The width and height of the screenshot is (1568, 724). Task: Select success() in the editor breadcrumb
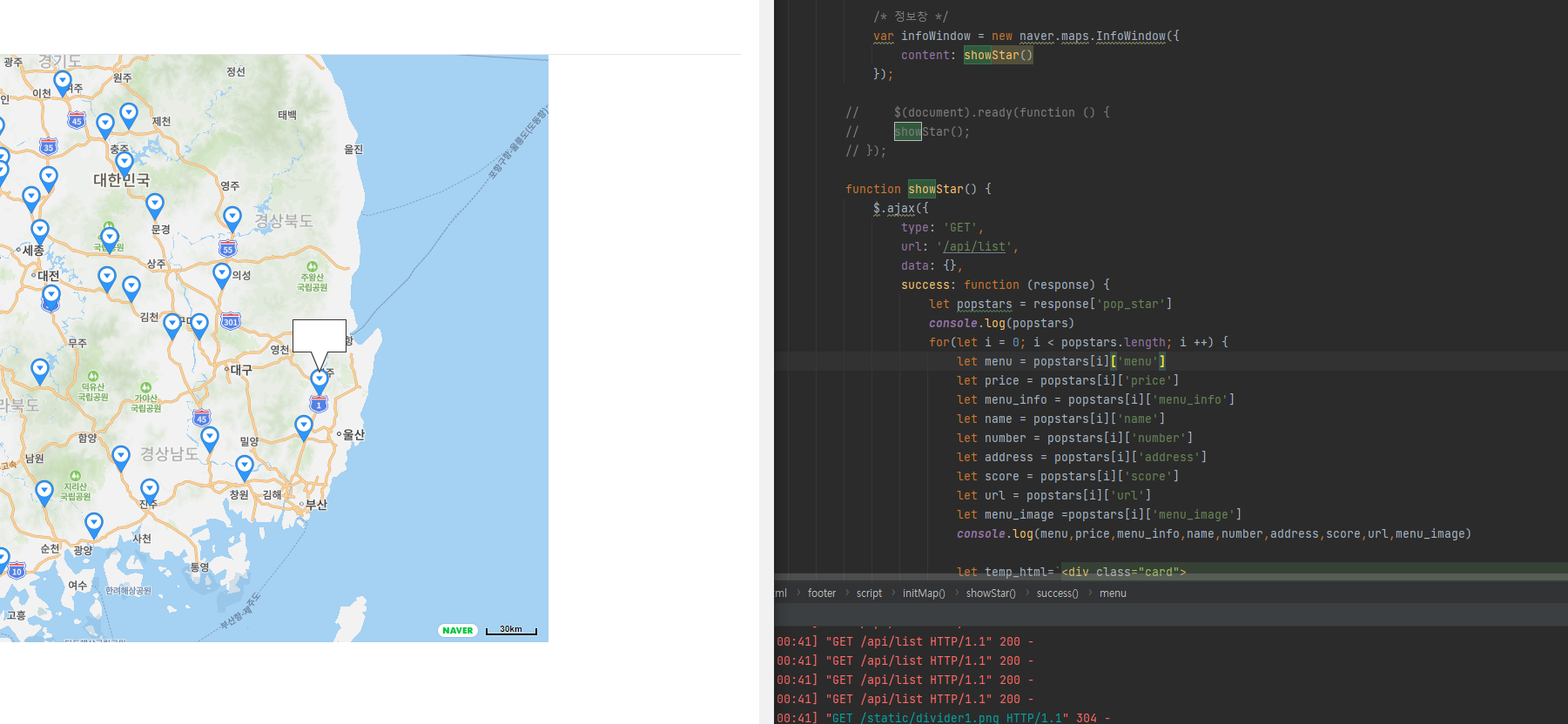pyautogui.click(x=1057, y=593)
